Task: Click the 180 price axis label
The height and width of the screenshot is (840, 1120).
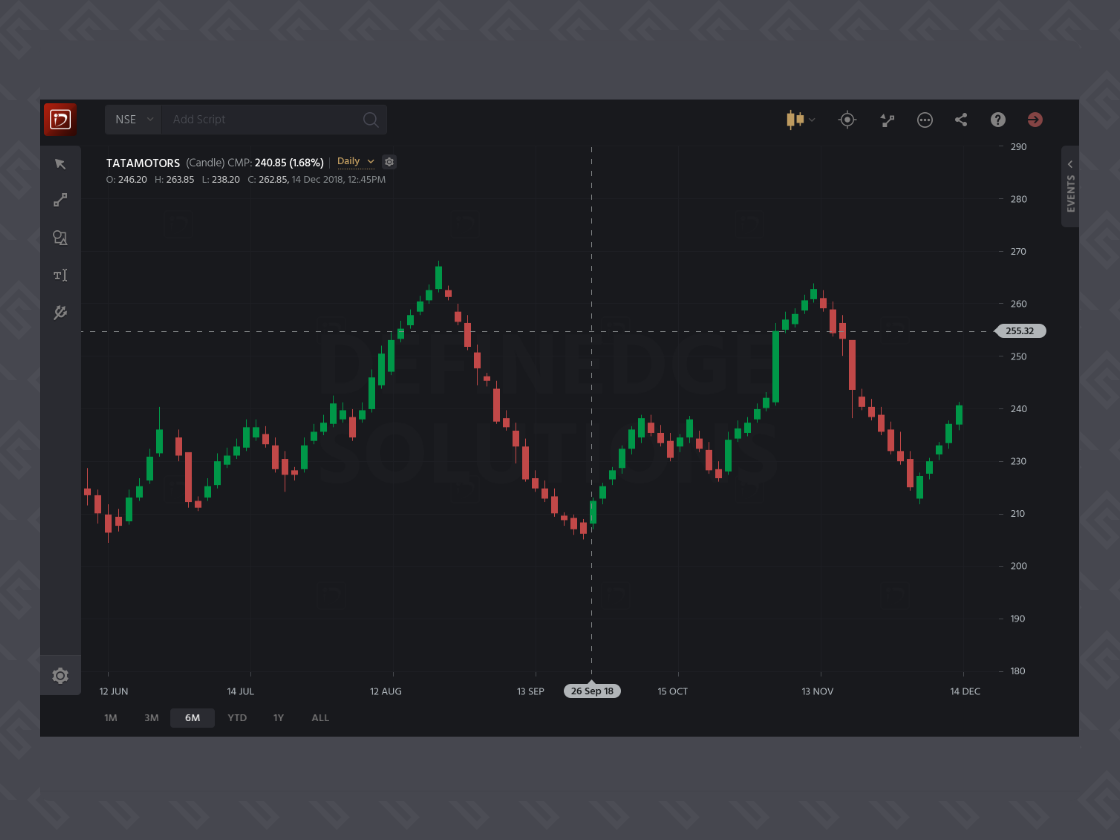Action: [x=1018, y=671]
